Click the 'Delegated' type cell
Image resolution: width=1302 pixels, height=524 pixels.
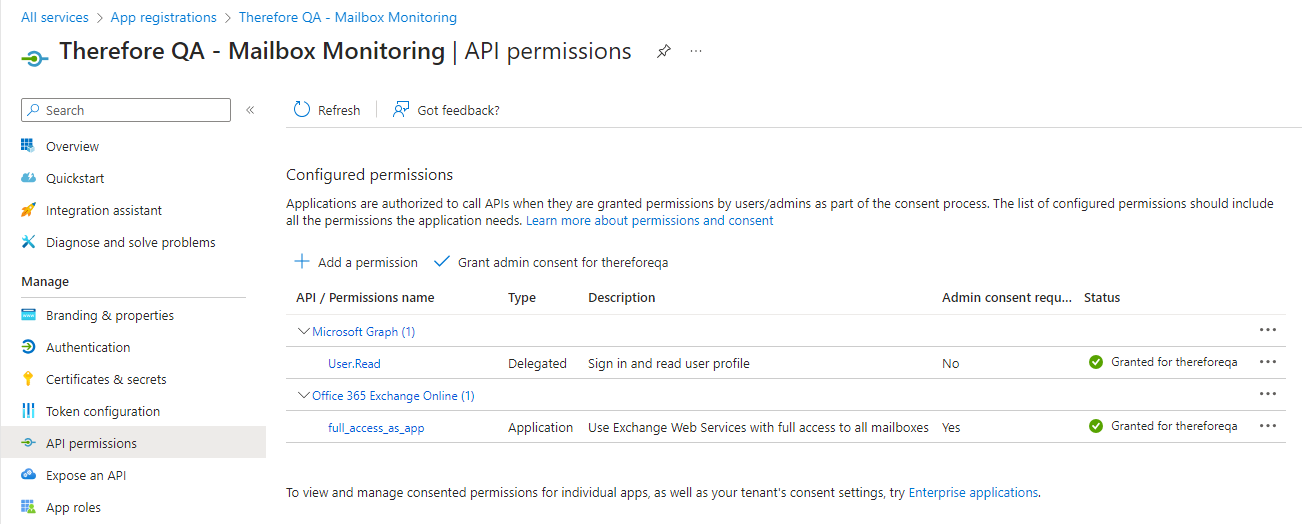(537, 363)
